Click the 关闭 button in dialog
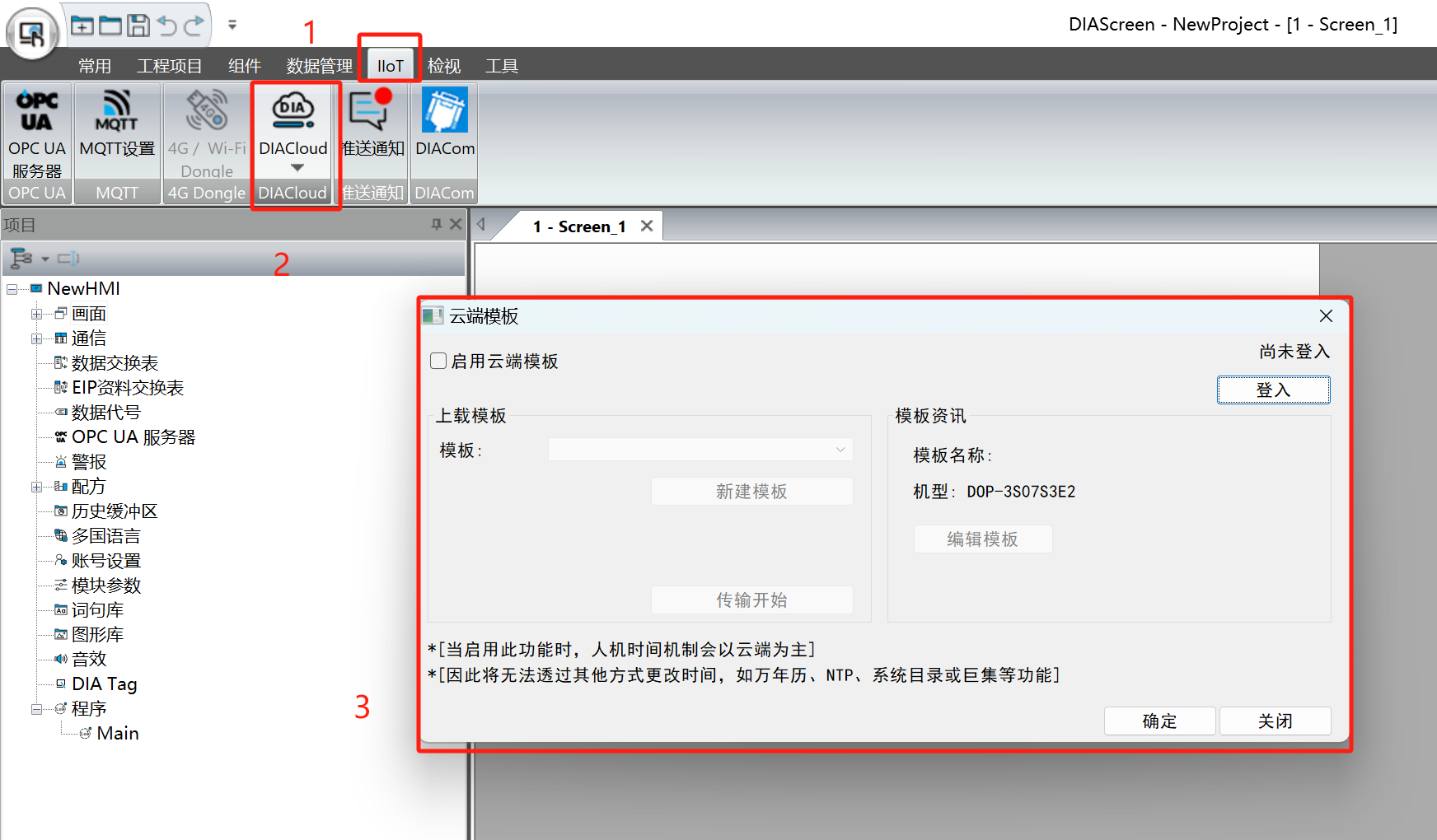 click(x=1276, y=721)
